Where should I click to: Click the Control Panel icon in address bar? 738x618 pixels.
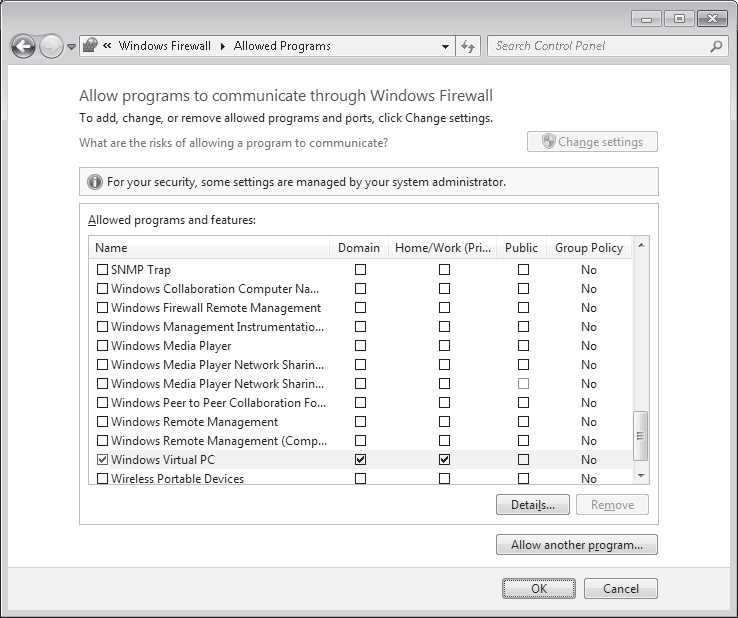click(x=90, y=46)
